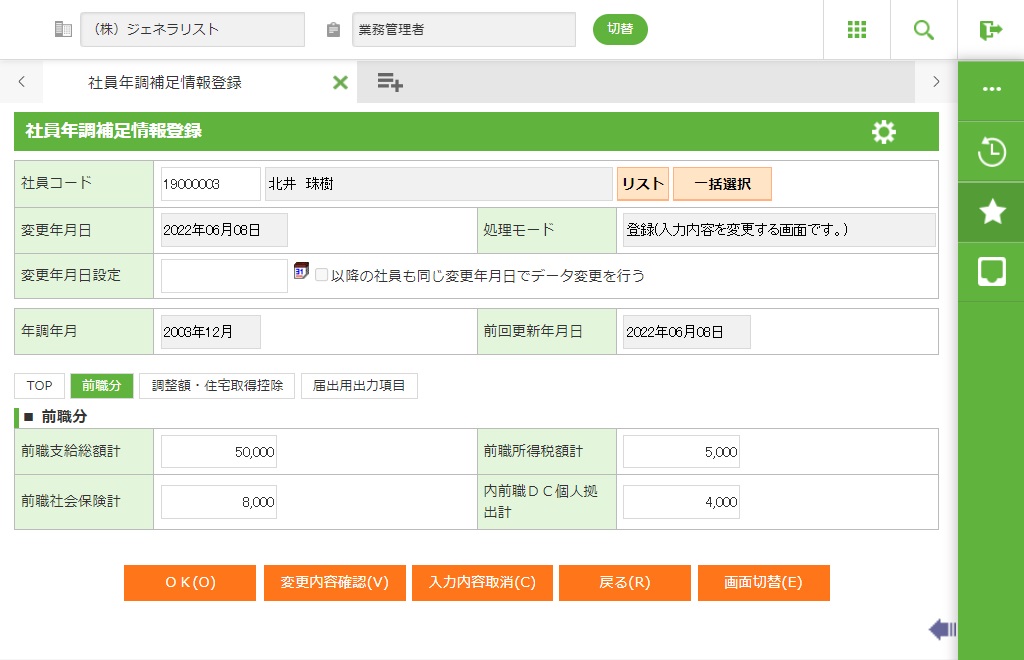Open the inbox tray icon in sidebar
This screenshot has width=1024, height=660.
coord(991,272)
